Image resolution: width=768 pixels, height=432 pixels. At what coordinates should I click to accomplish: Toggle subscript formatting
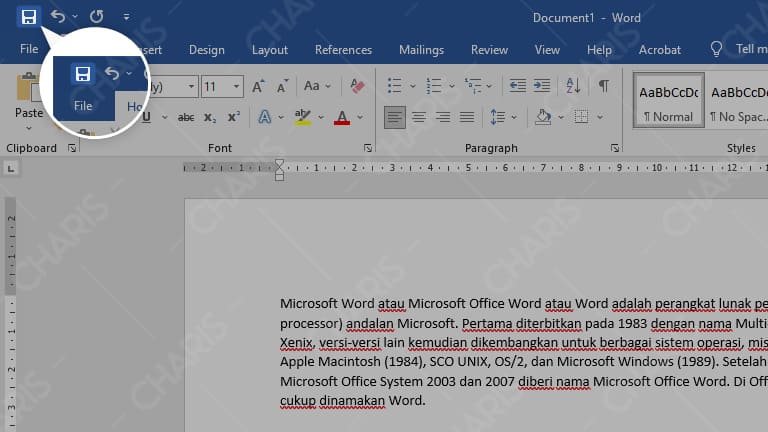[210, 118]
